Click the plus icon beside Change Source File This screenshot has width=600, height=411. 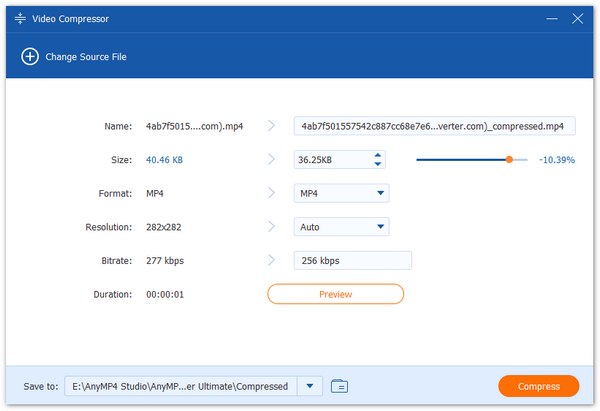[x=29, y=57]
